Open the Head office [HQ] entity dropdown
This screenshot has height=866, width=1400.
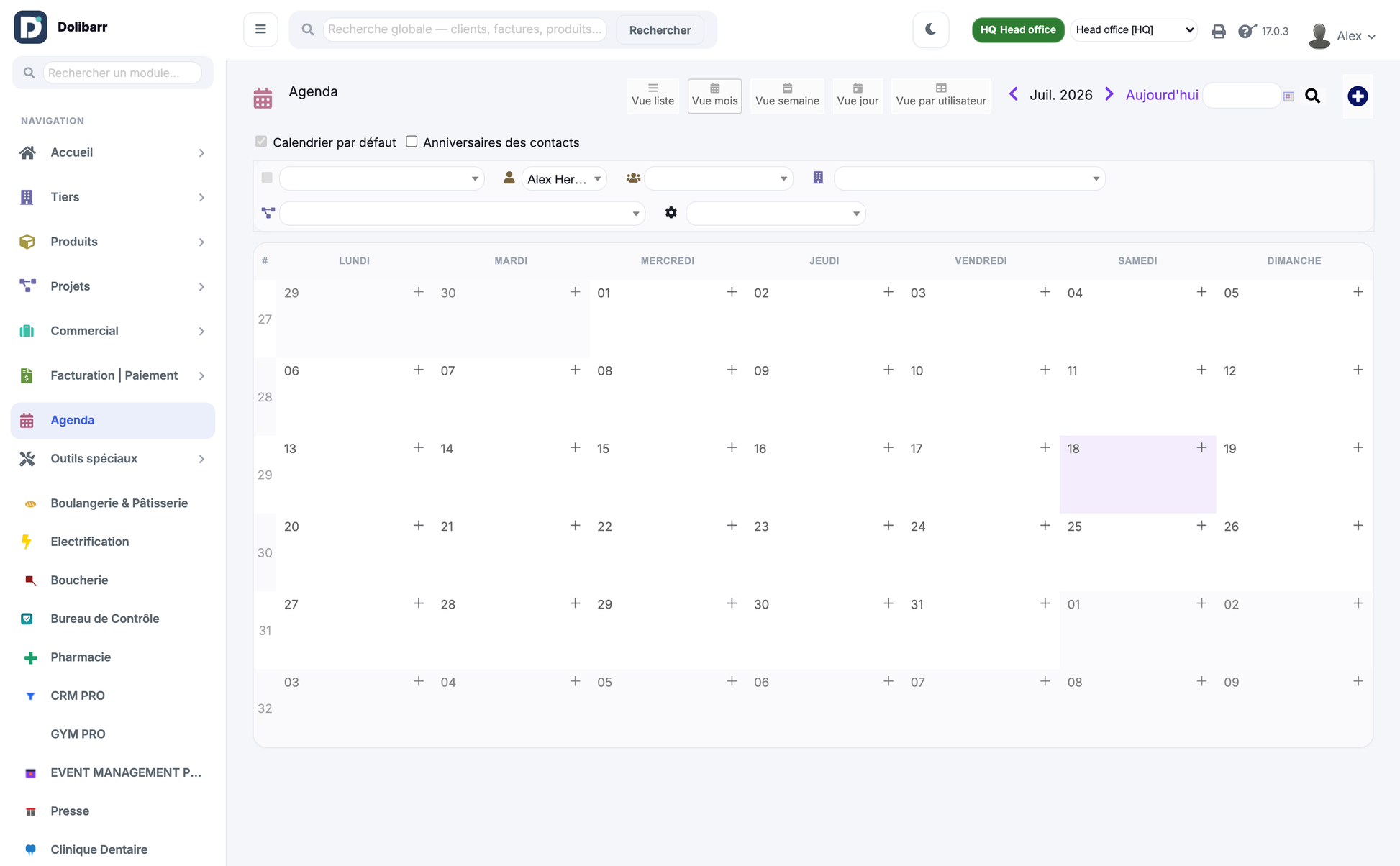point(1133,29)
